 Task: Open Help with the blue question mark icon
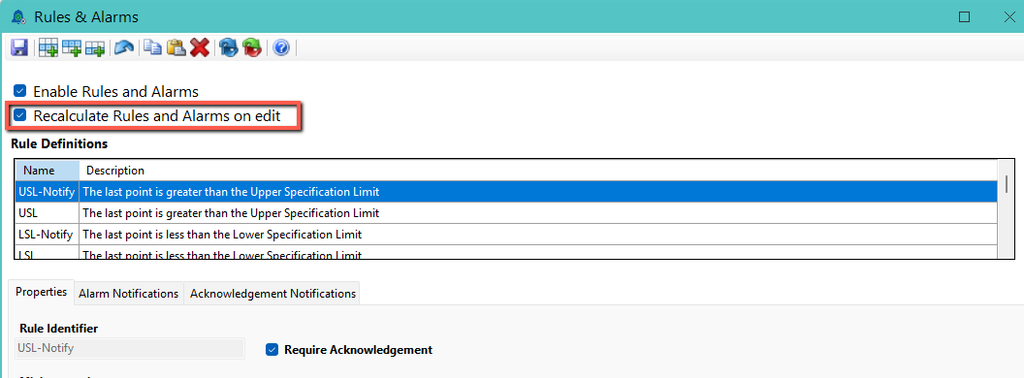(x=281, y=48)
